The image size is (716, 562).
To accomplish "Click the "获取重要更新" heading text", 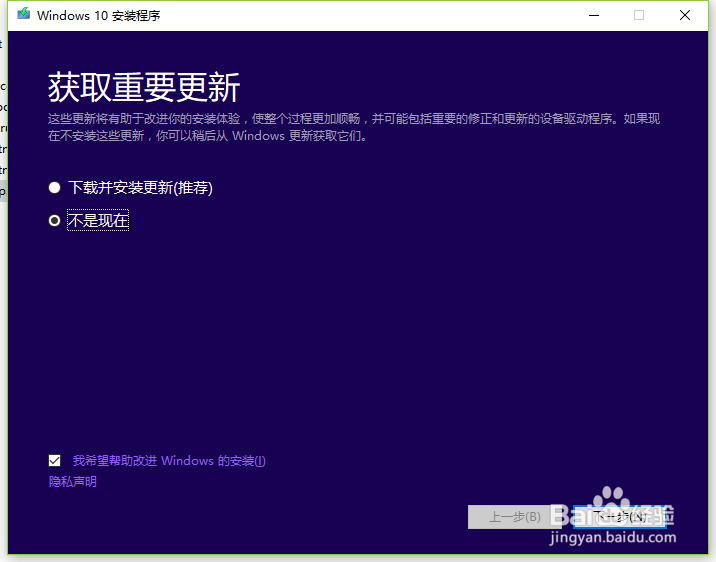I will [144, 87].
